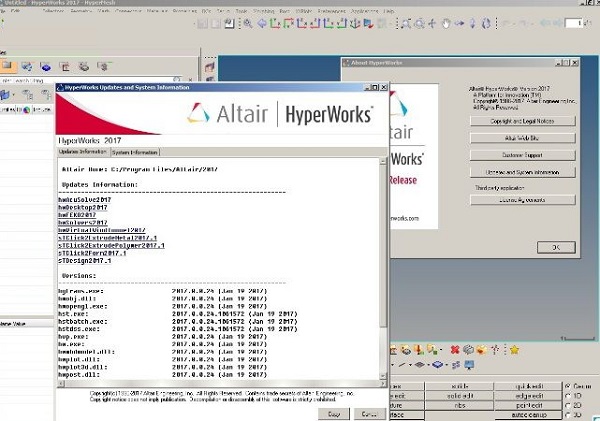Select the isometric axes view icon
This screenshot has width=600, height=421.
click(x=356, y=24)
